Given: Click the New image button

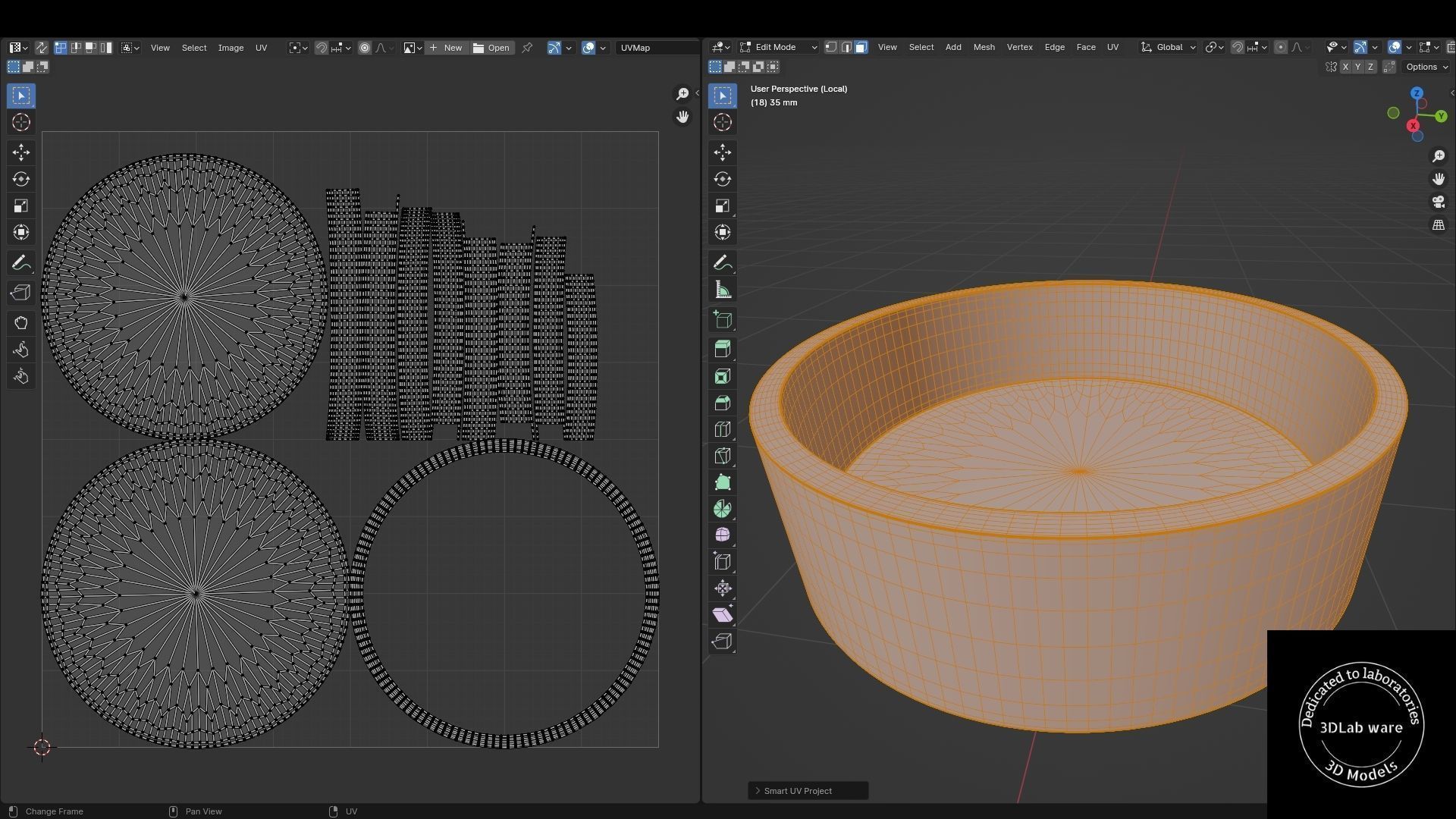Looking at the screenshot, I should pos(446,48).
